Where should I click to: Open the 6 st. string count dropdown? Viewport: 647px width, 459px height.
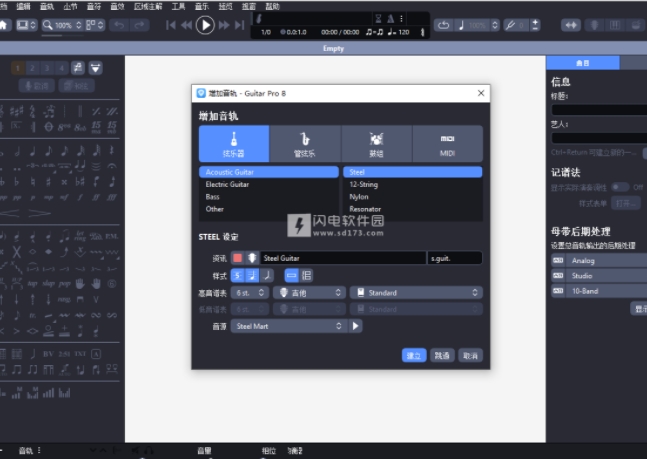coord(250,292)
